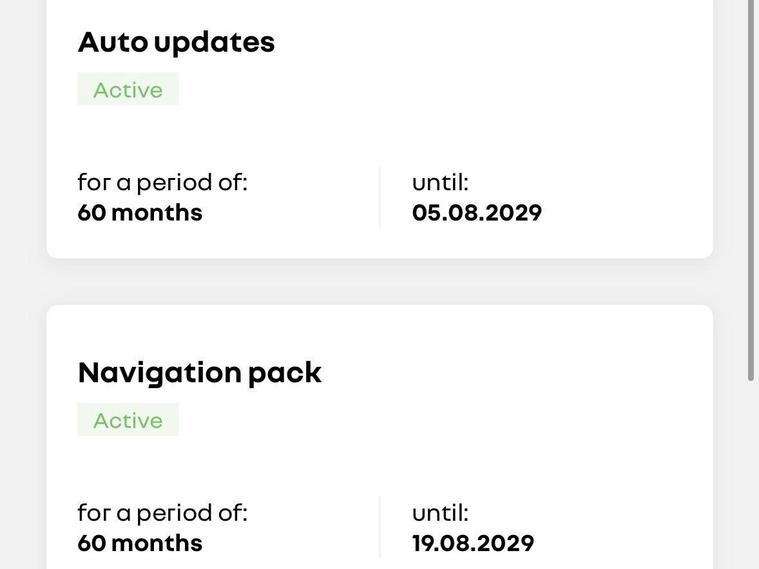
Task: Select the 19.08.2029 expiry date
Action: coord(473,543)
